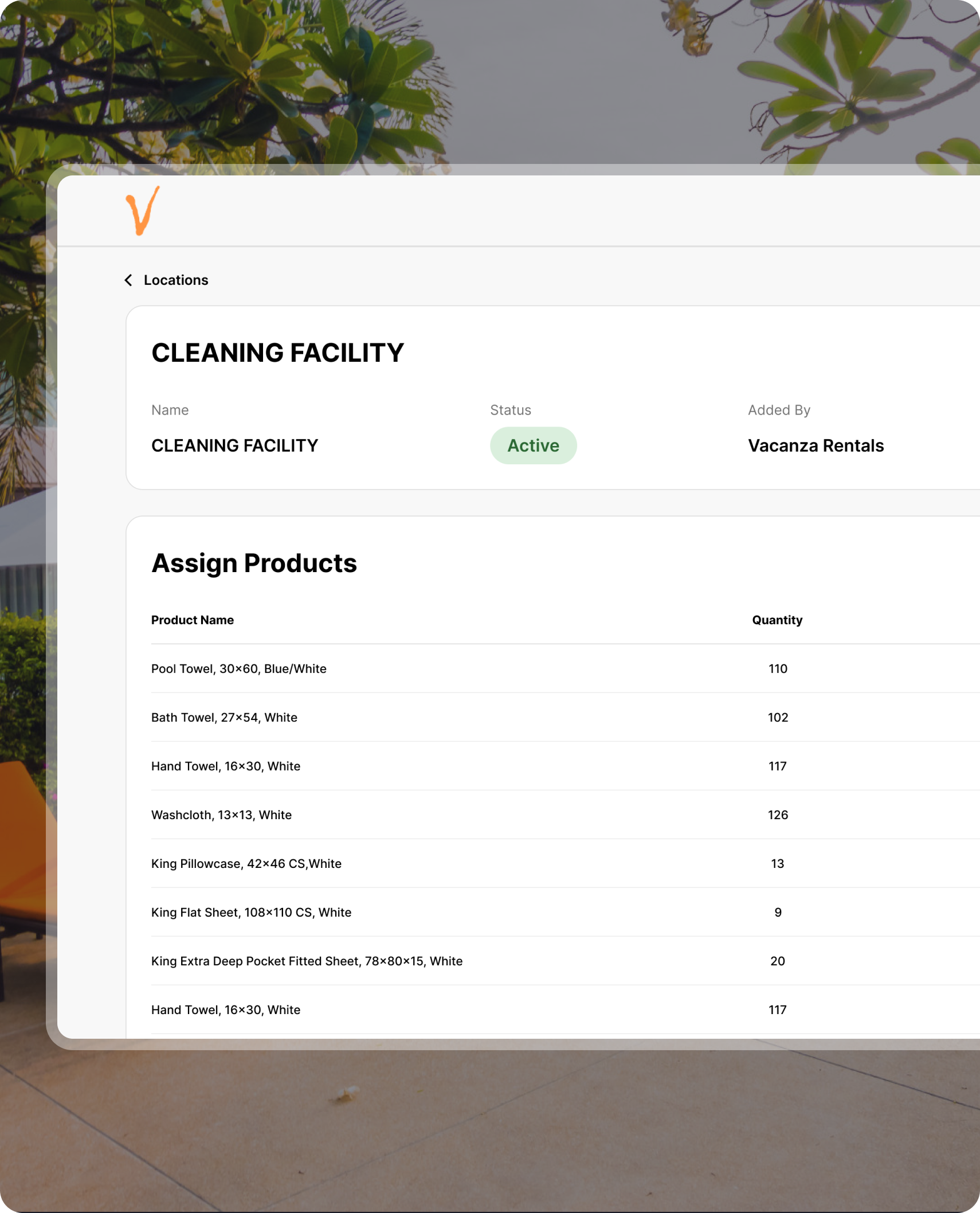
Task: Click the quantity 102 for Bath Towel
Action: point(778,717)
